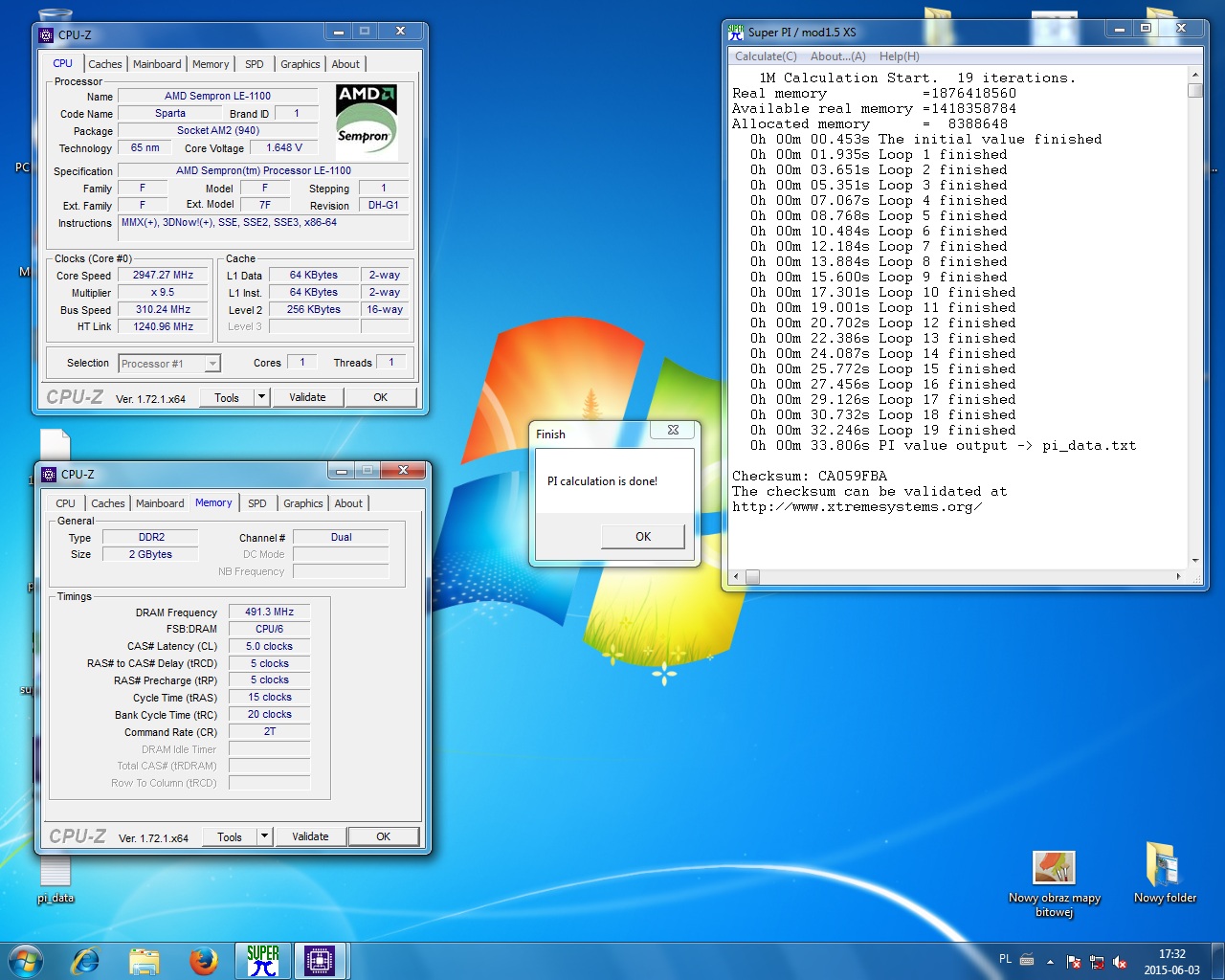Screen dimensions: 1225x980
Task: Open Action Center flag in system tray
Action: pyautogui.click(x=1074, y=962)
